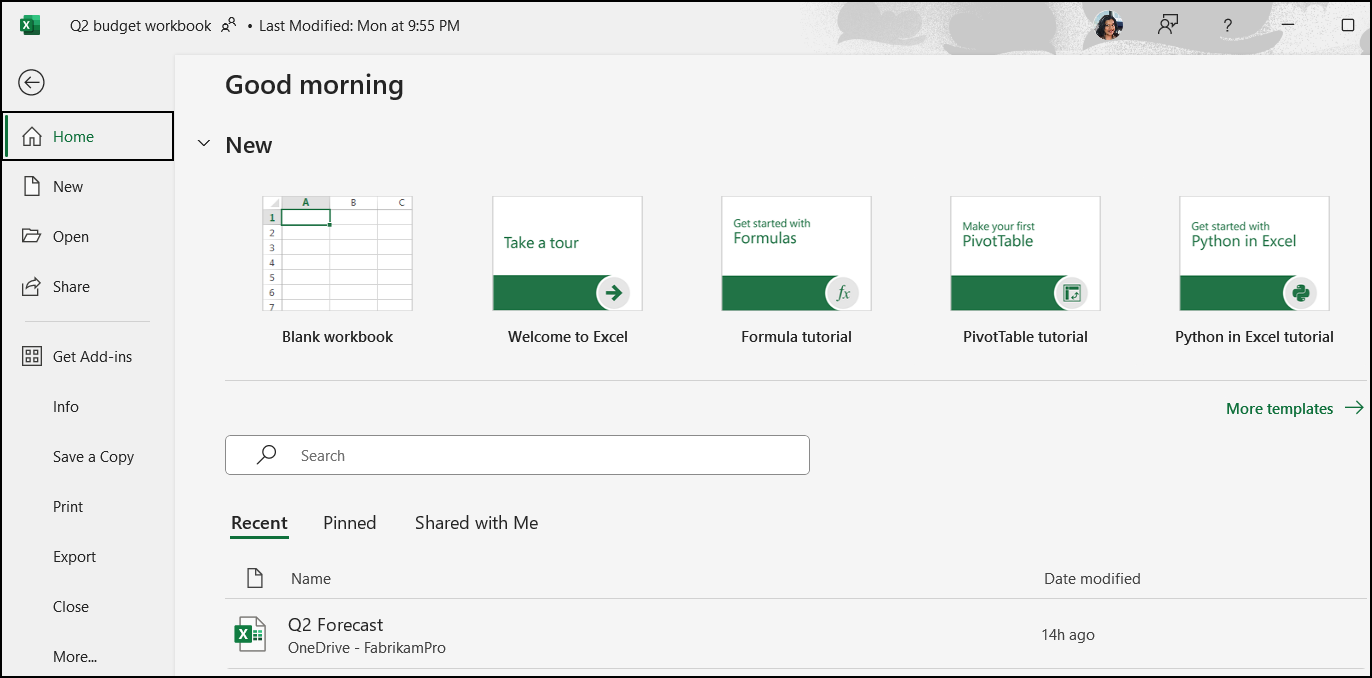1372x678 pixels.
Task: Click the sharing people icon beside the title
Action: pyautogui.click(x=228, y=25)
